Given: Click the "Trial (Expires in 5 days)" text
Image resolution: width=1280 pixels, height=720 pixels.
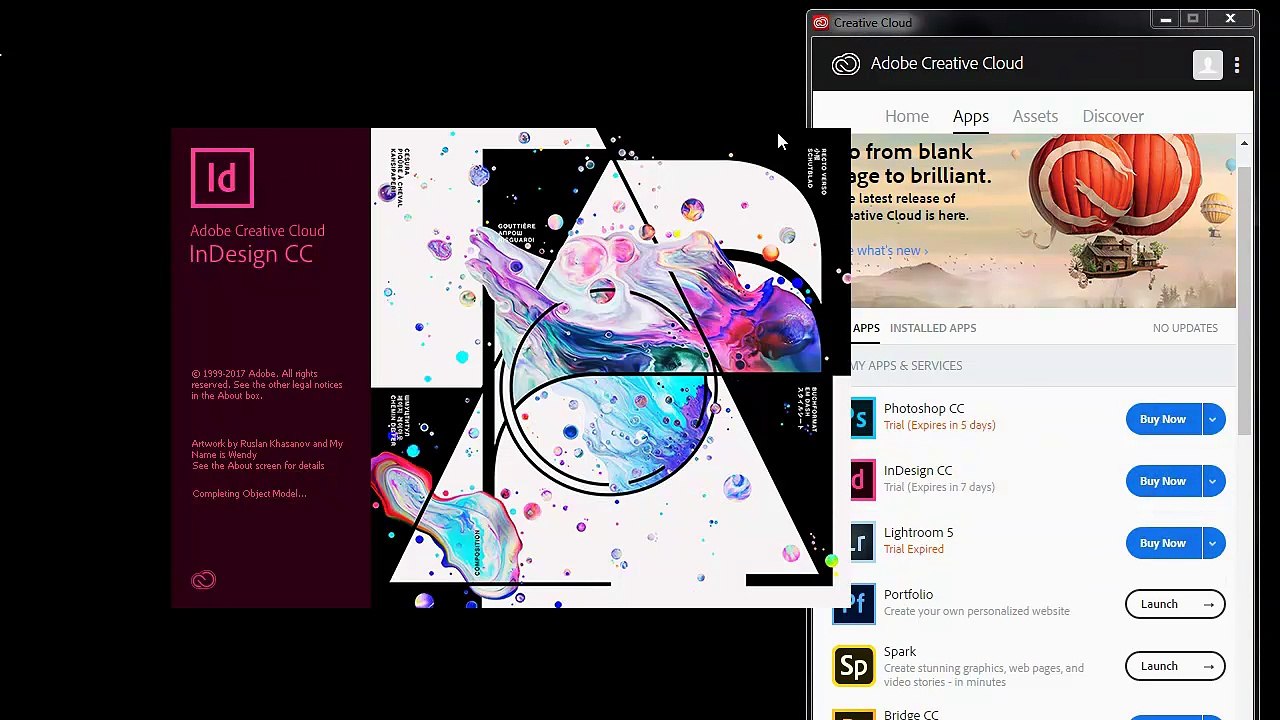Looking at the screenshot, I should coord(939,425).
